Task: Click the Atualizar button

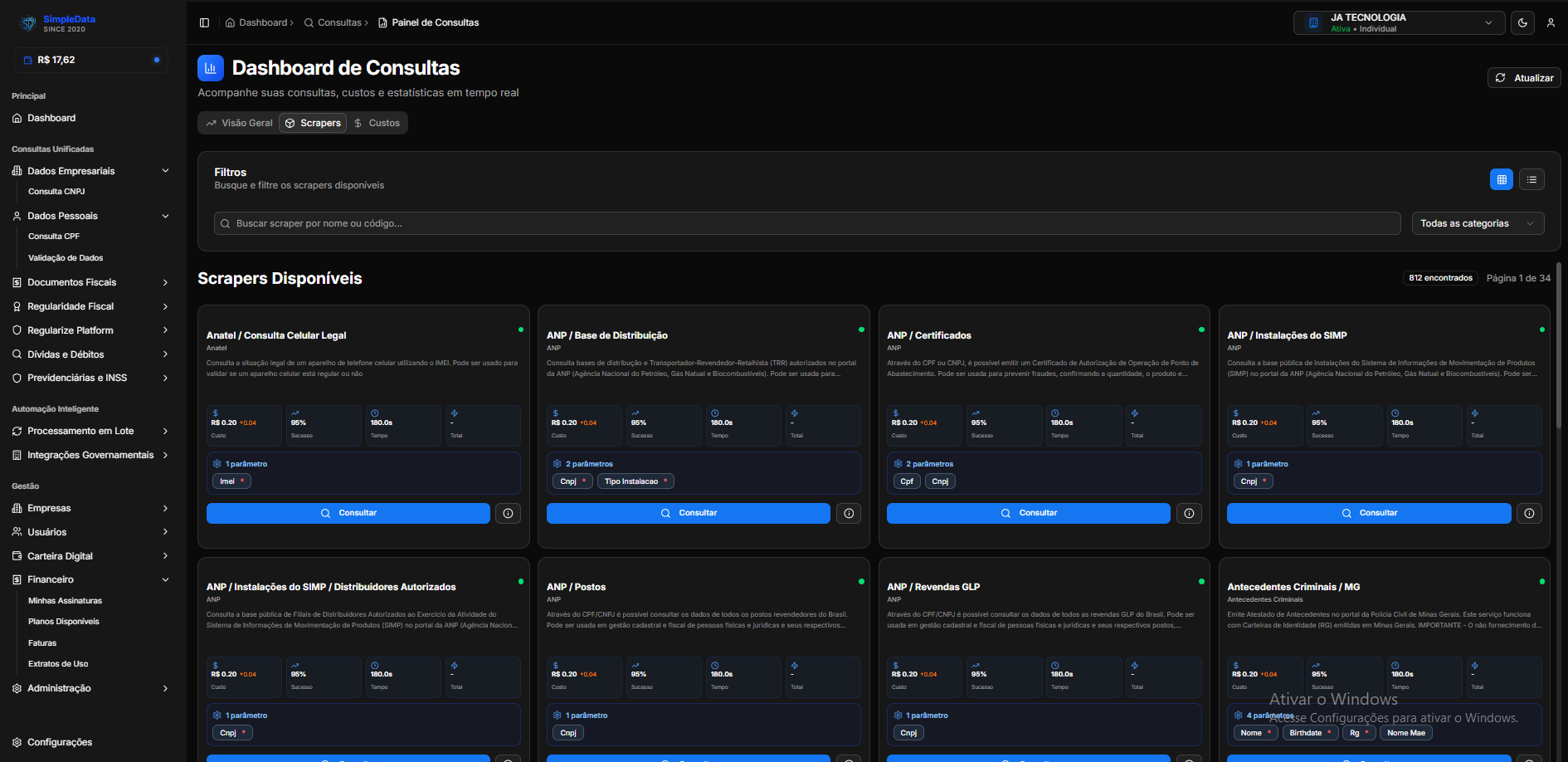Action: 1523,77
